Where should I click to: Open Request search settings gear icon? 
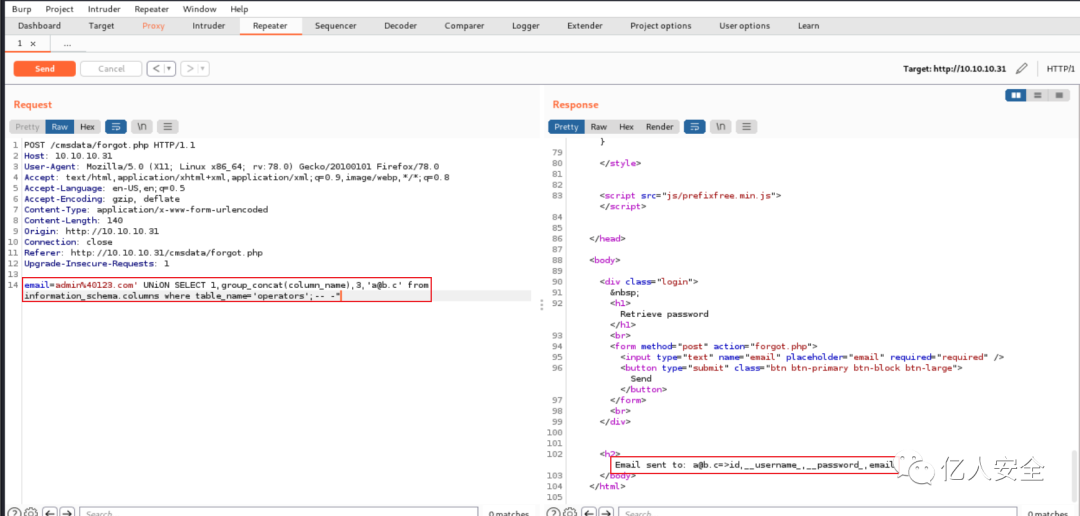point(30,513)
